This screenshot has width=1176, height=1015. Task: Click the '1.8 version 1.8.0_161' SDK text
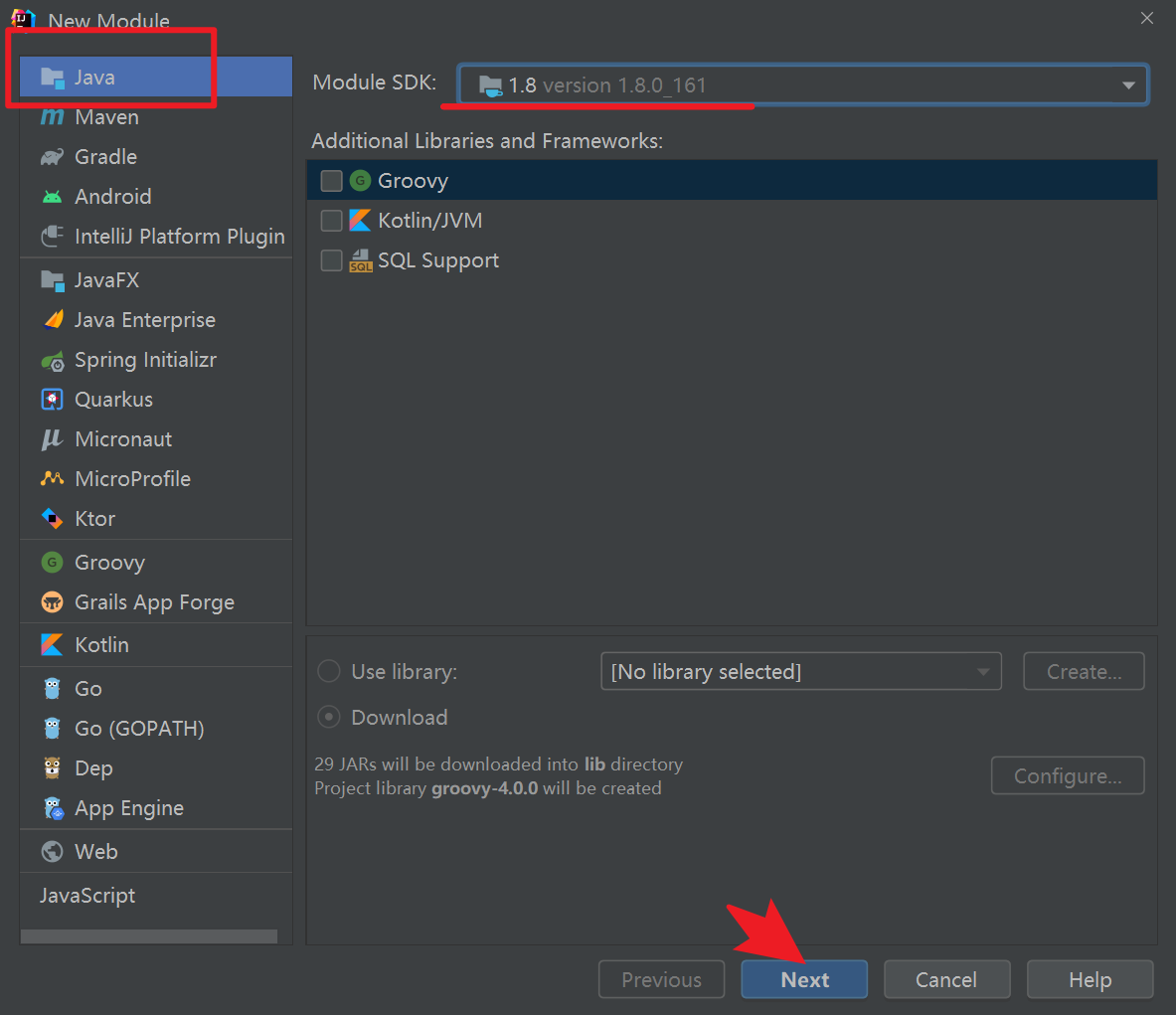(607, 85)
